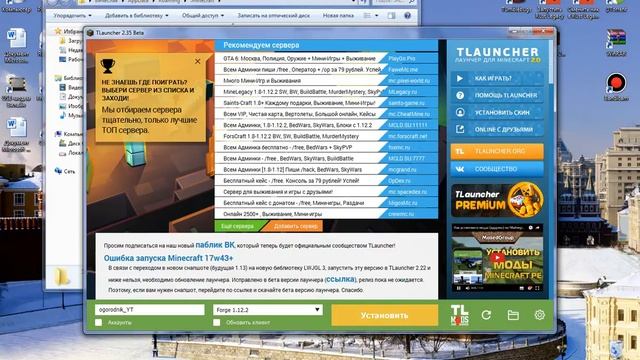Viewport: 640px width, 360px height.
Task: Follow the 'паблик ВК' link
Action: pyautogui.click(x=215, y=245)
